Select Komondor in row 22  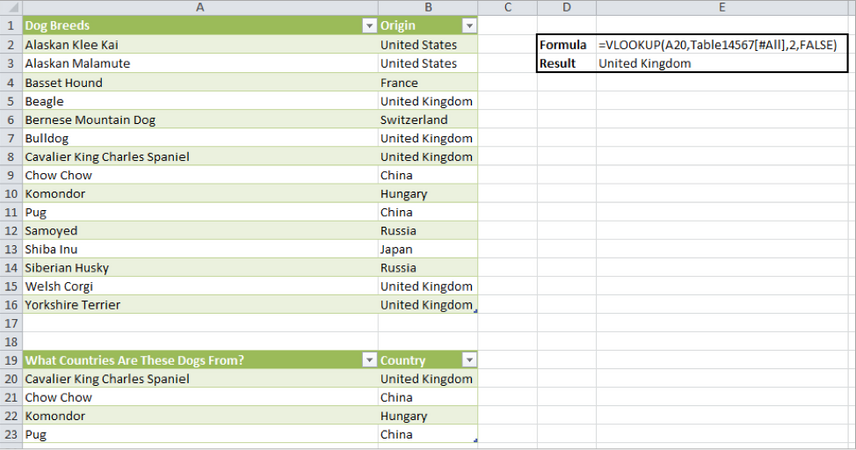(x=200, y=416)
